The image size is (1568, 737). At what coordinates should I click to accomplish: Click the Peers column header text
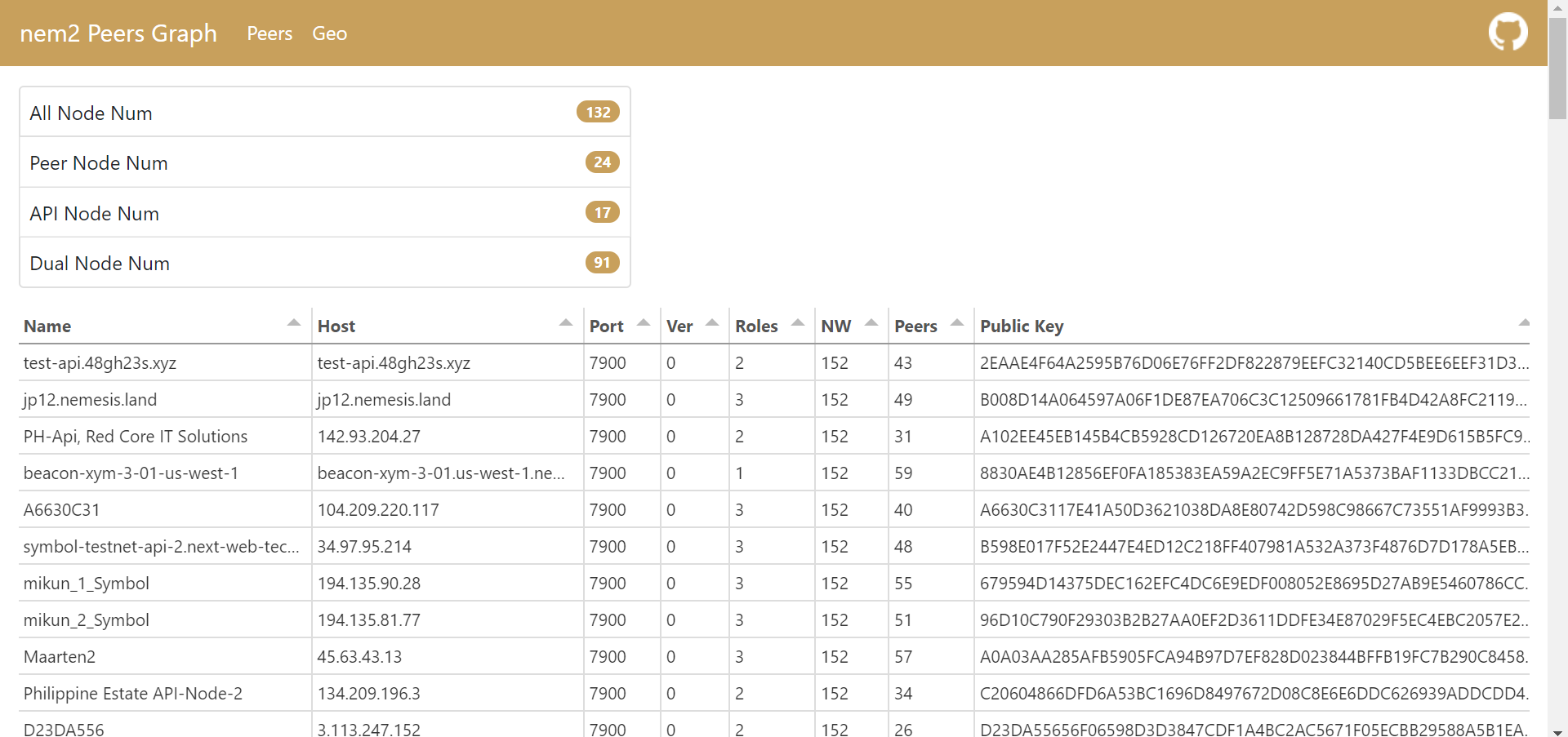(x=916, y=326)
